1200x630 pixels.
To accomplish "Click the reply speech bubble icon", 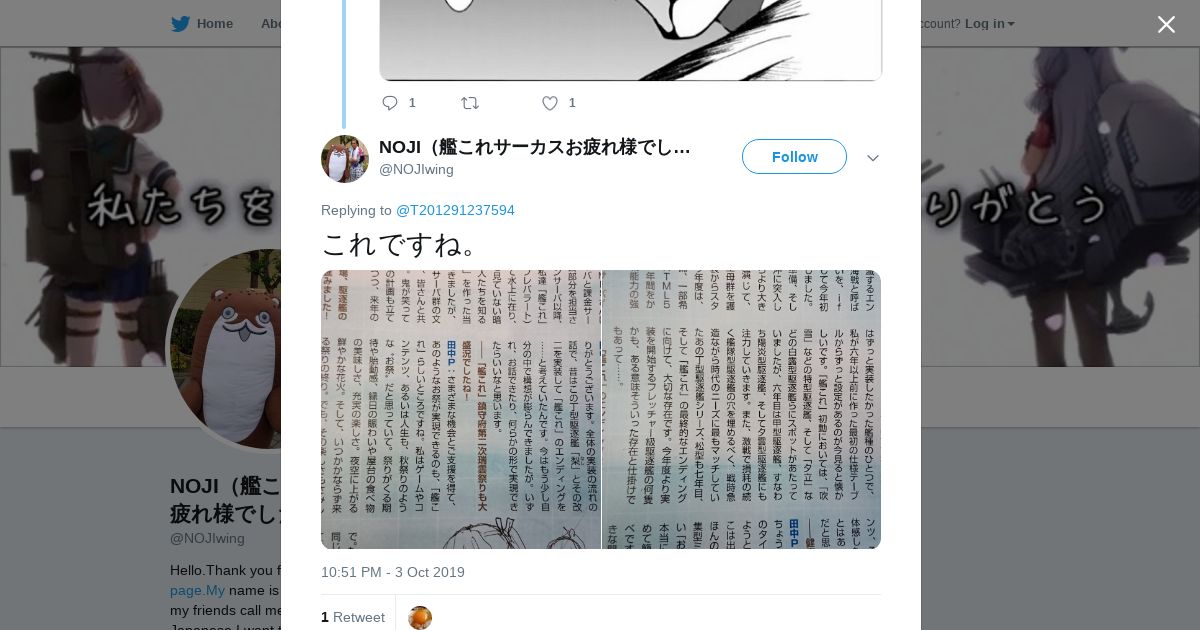I will (390, 103).
